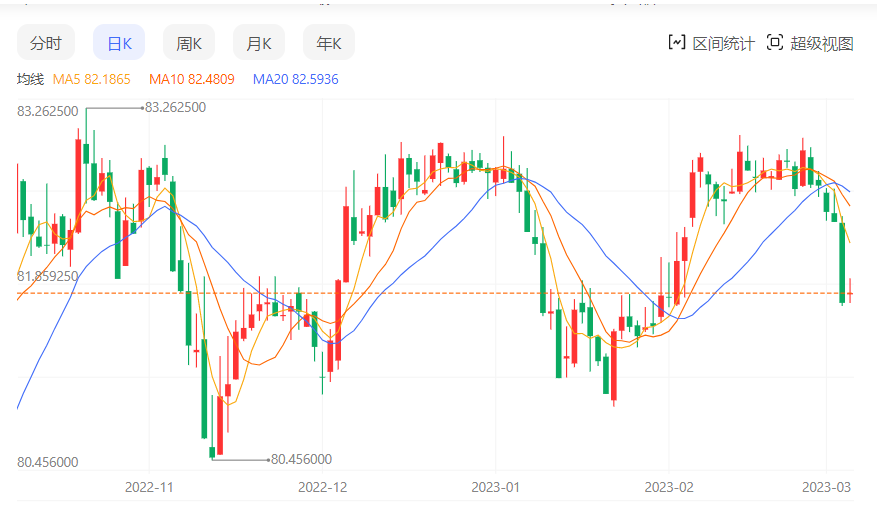877x516 pixels.
Task: Click the 81.859250 price axis label
Action: point(48,275)
